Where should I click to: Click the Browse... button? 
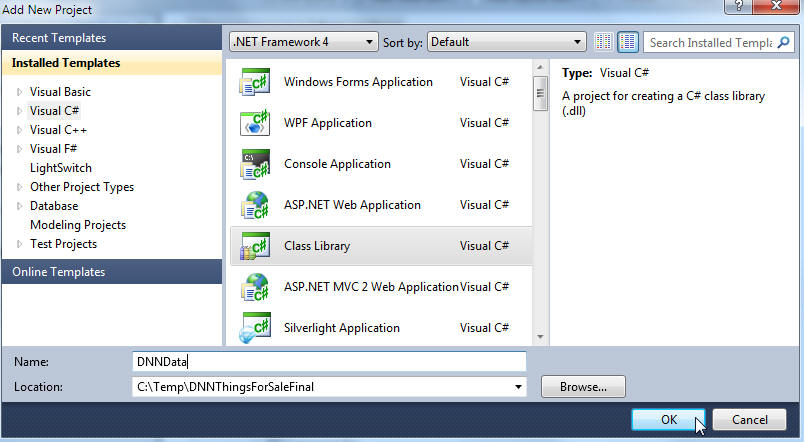point(583,387)
